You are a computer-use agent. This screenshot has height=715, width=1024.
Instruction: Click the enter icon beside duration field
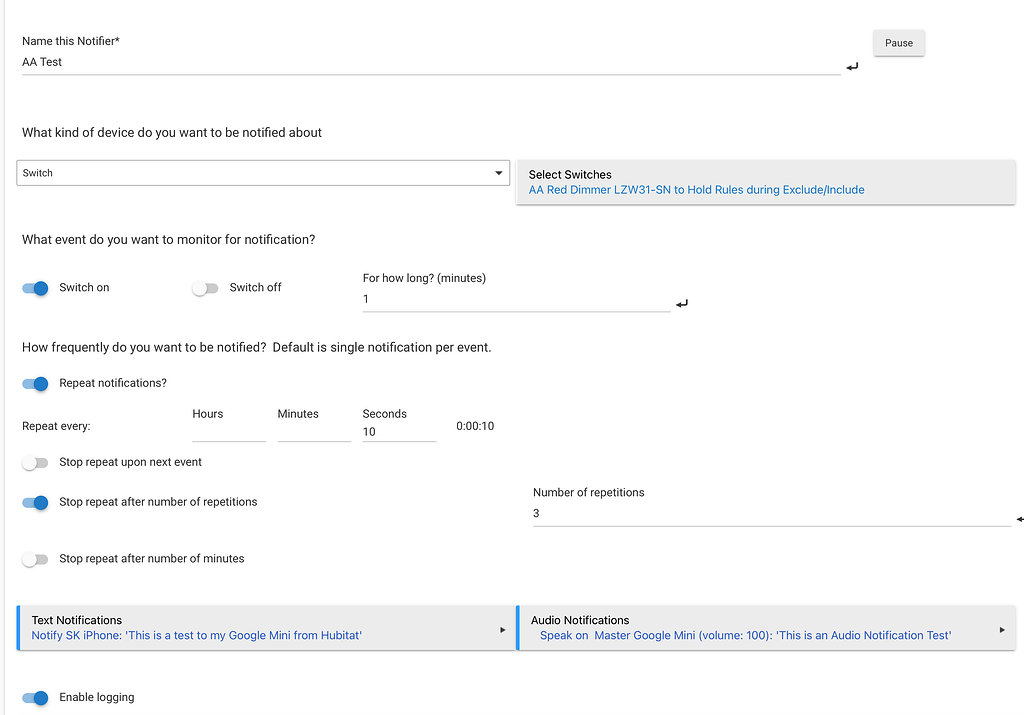click(x=682, y=304)
